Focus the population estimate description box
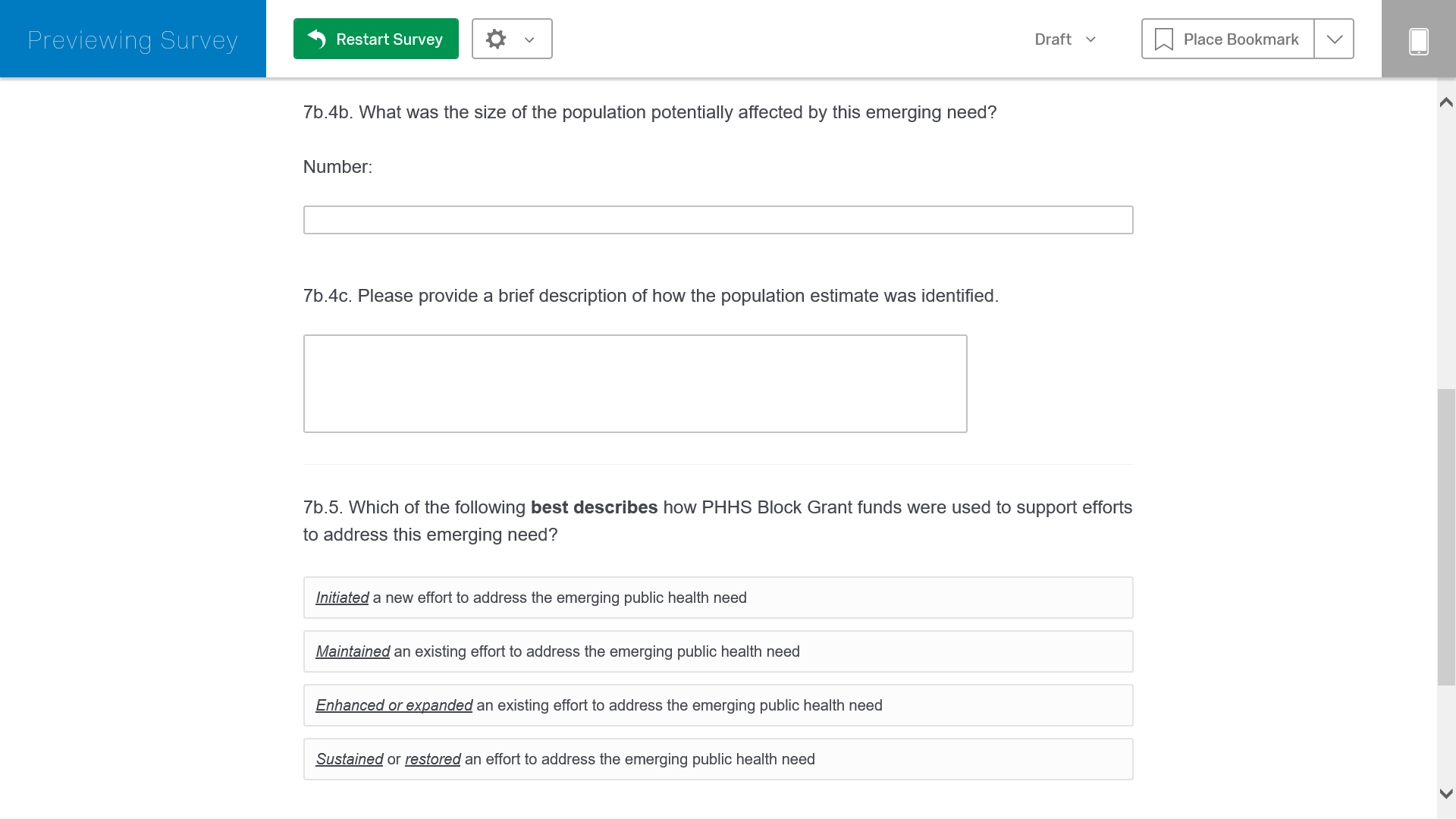This screenshot has width=1456, height=819. 635,384
